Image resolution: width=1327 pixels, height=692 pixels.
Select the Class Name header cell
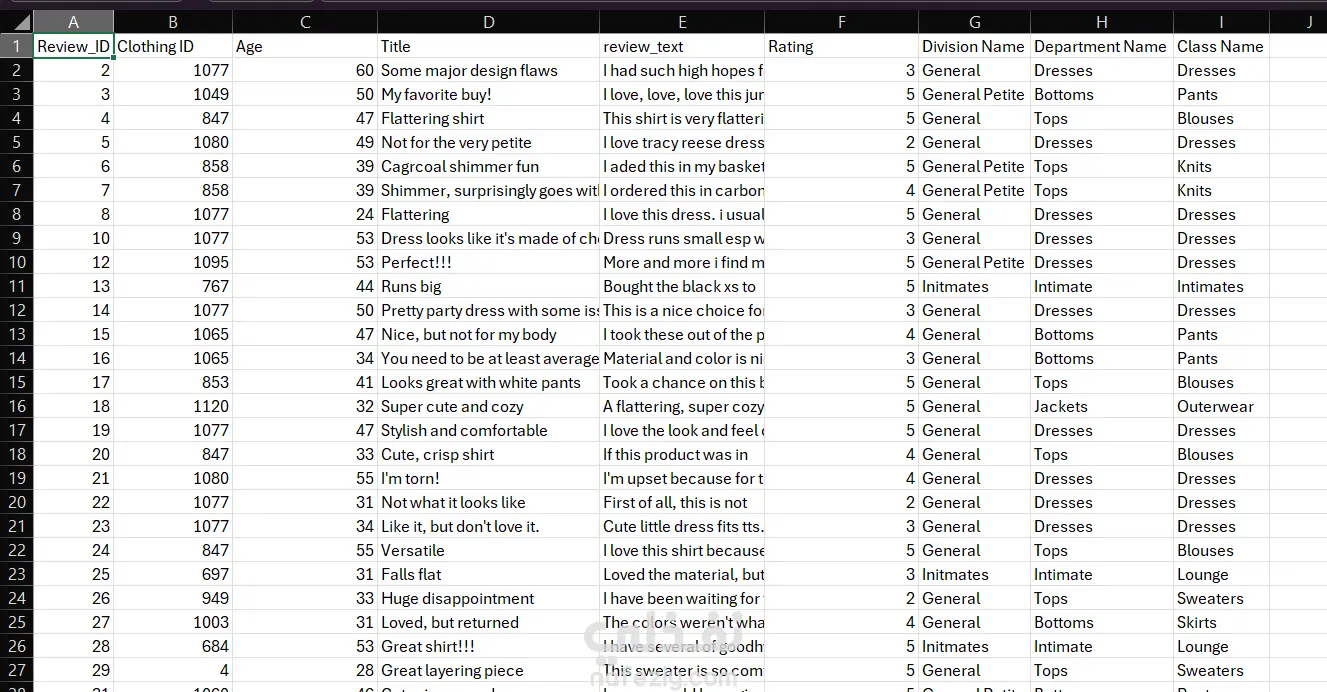pos(1221,46)
